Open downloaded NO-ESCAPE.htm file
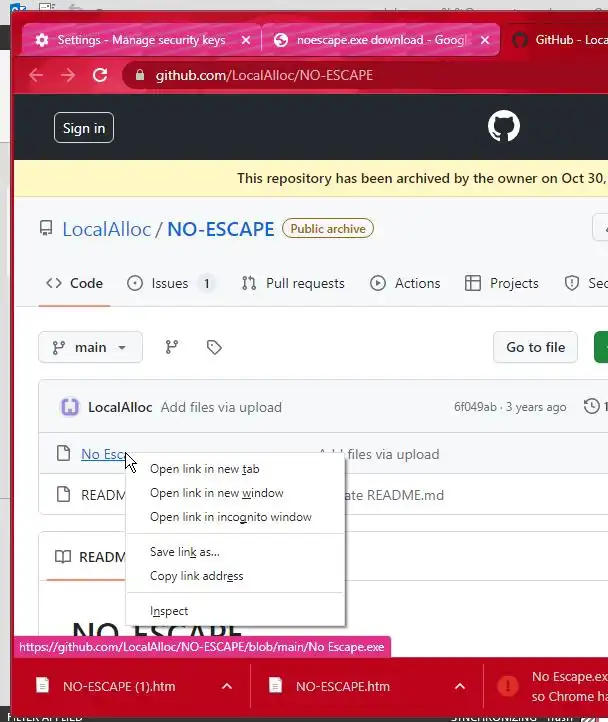 (343, 687)
